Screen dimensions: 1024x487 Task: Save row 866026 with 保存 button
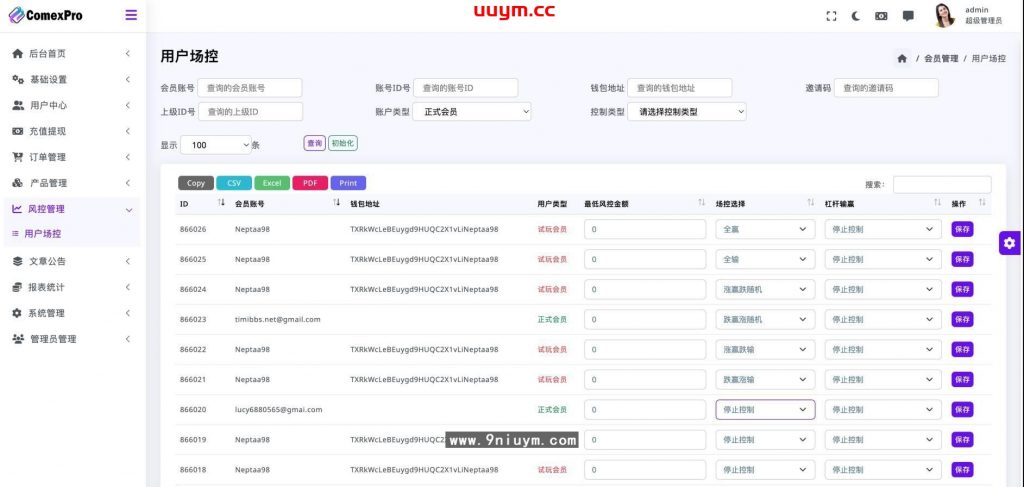coord(961,229)
